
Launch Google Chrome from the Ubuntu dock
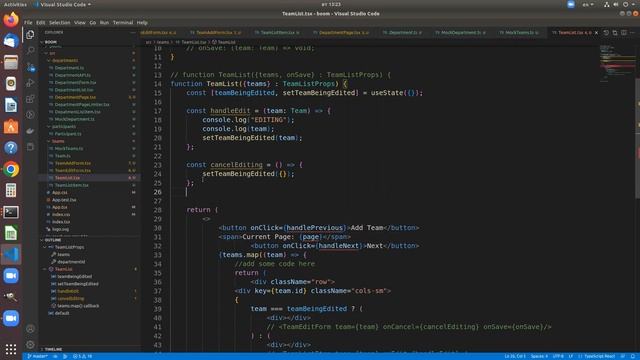point(11,169)
